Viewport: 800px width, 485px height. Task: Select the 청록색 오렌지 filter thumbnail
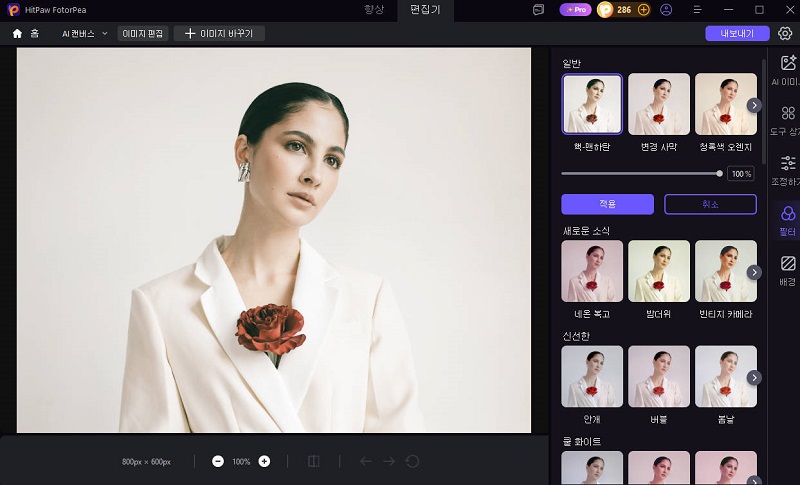(x=726, y=104)
